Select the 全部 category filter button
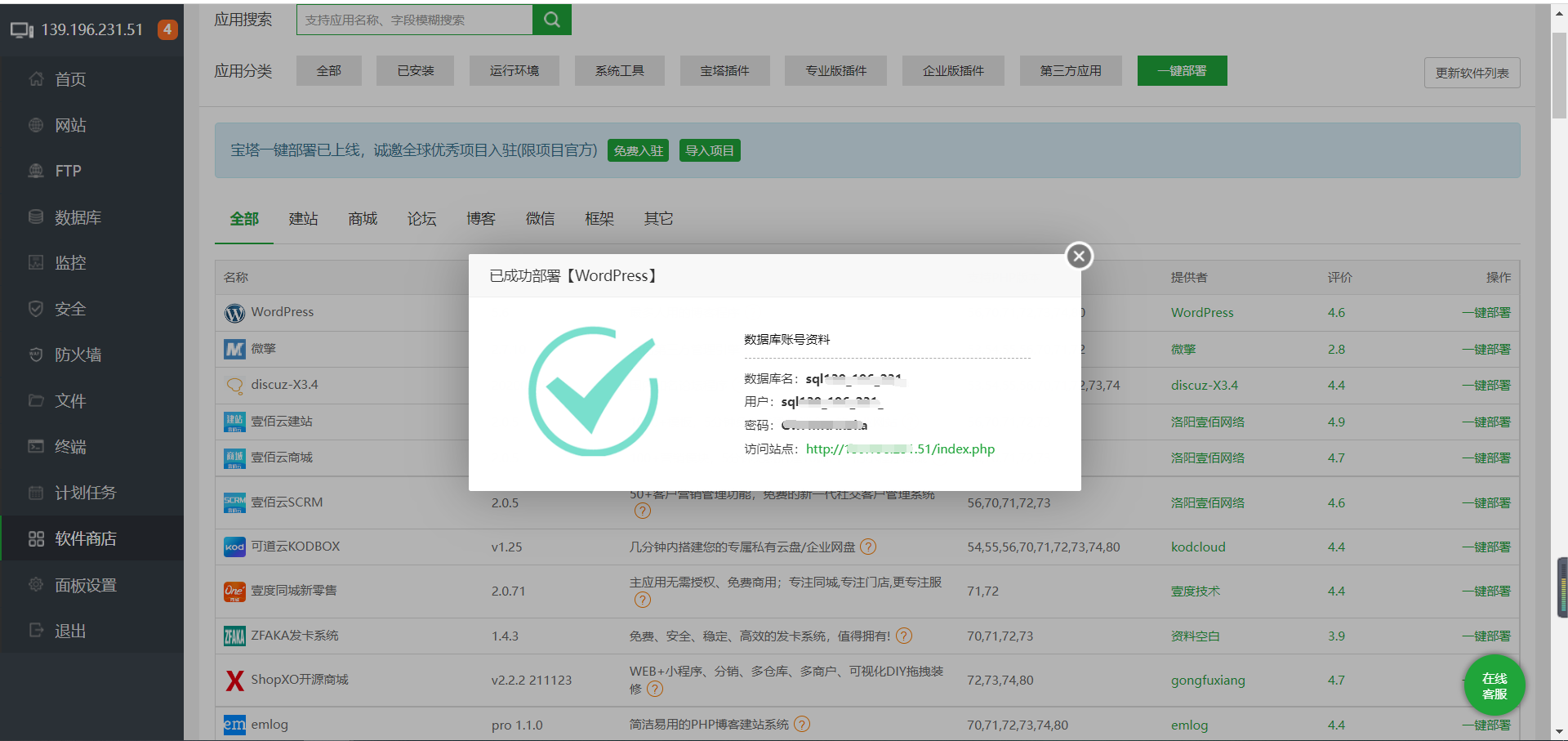 328,71
